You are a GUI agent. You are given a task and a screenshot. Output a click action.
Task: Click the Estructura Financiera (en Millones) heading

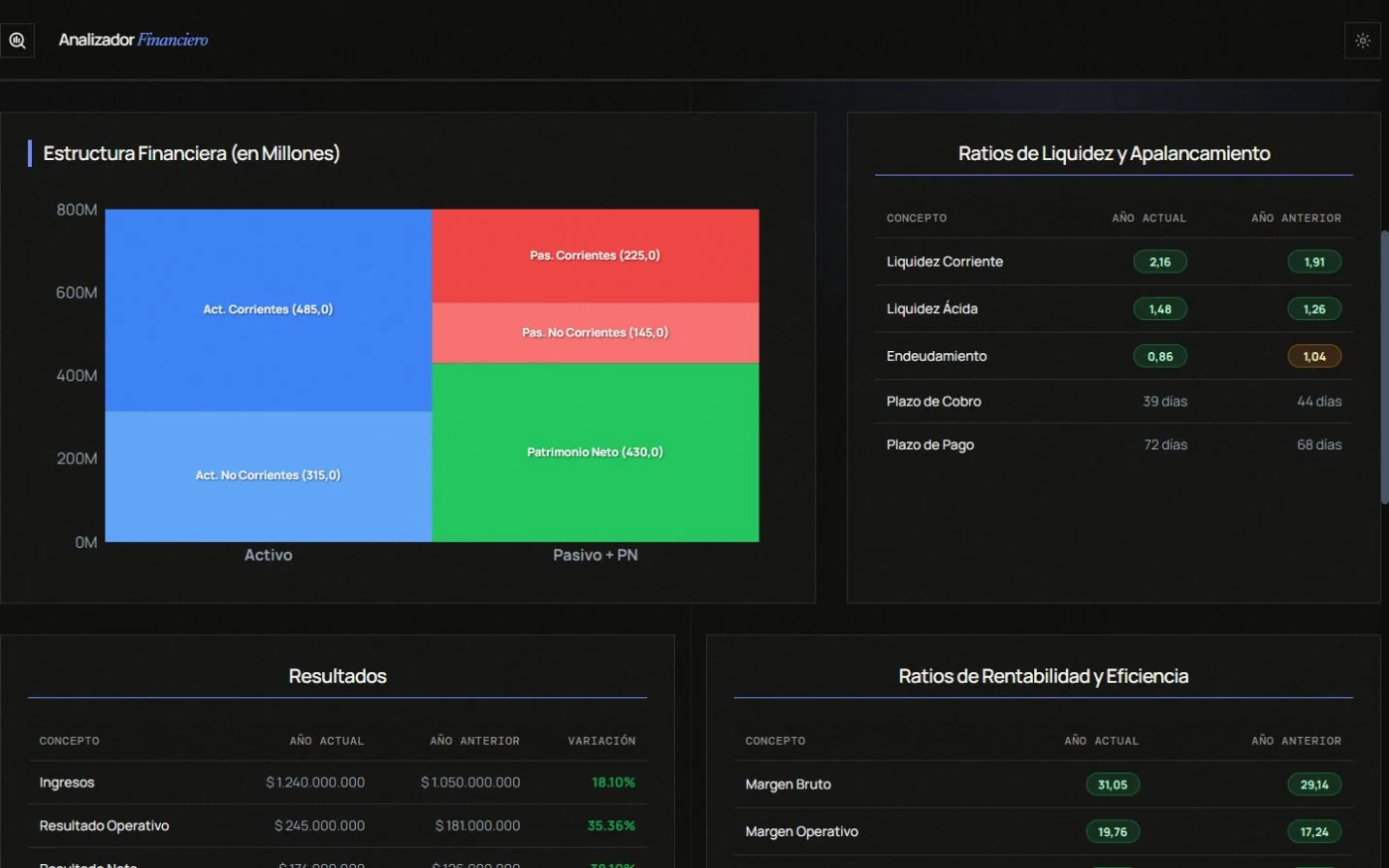(x=191, y=153)
